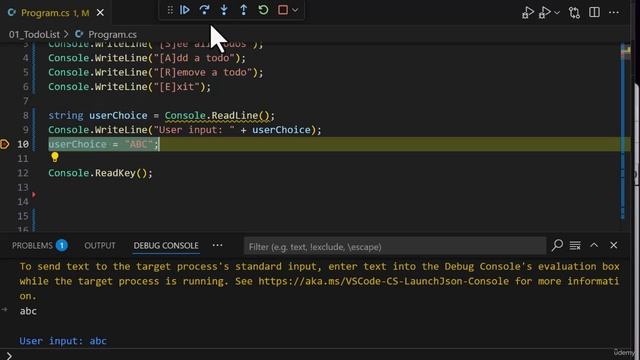
Task: Click the string userChoice declaration line
Action: (x=162, y=116)
